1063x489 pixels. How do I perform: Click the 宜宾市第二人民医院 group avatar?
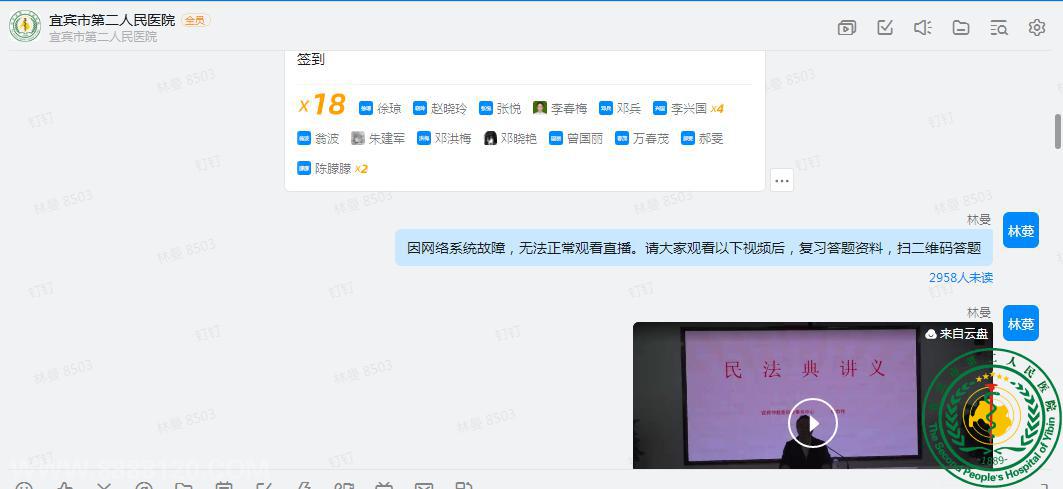25,26
